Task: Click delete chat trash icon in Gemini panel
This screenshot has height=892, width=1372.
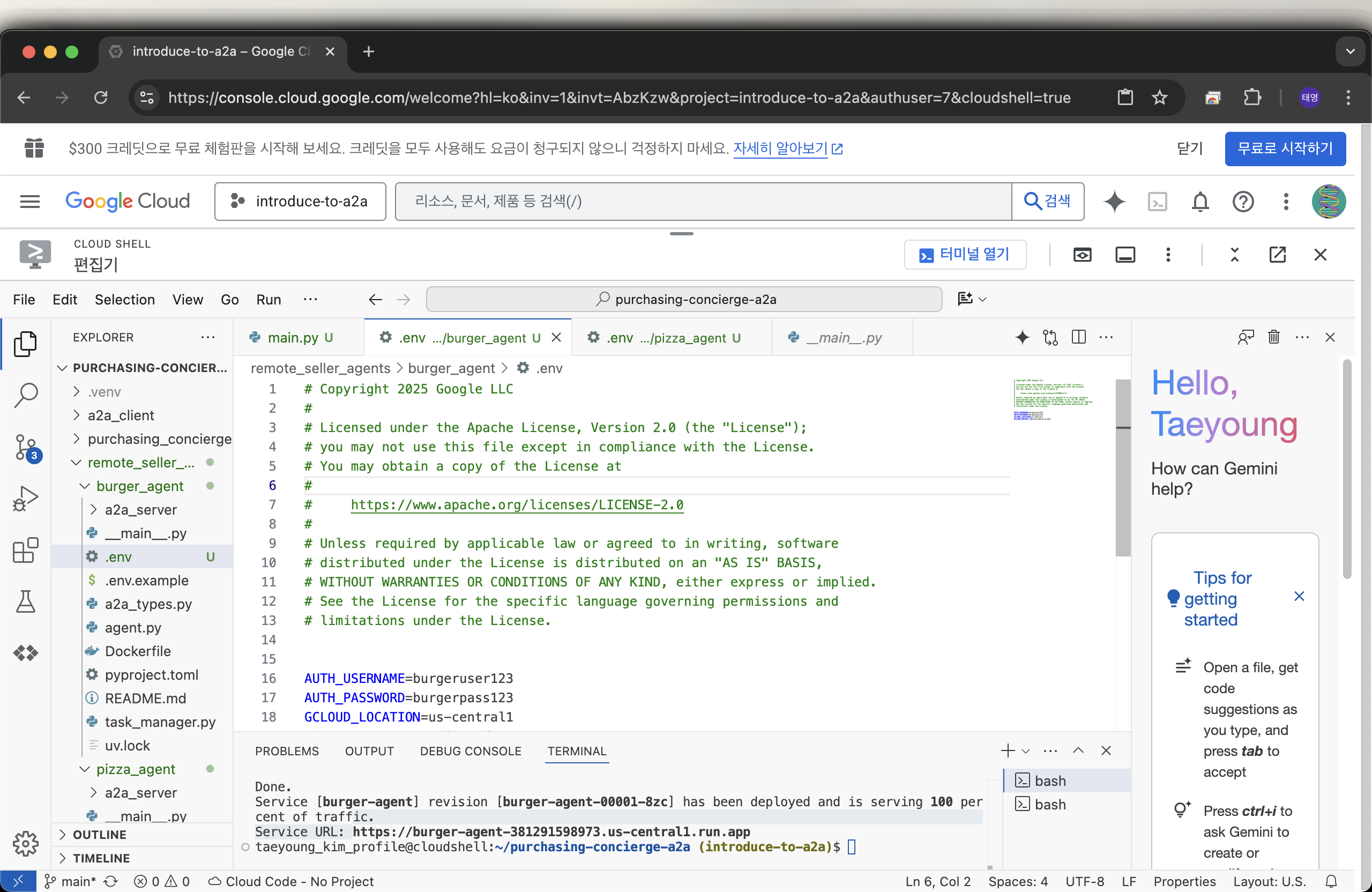Action: (1274, 337)
